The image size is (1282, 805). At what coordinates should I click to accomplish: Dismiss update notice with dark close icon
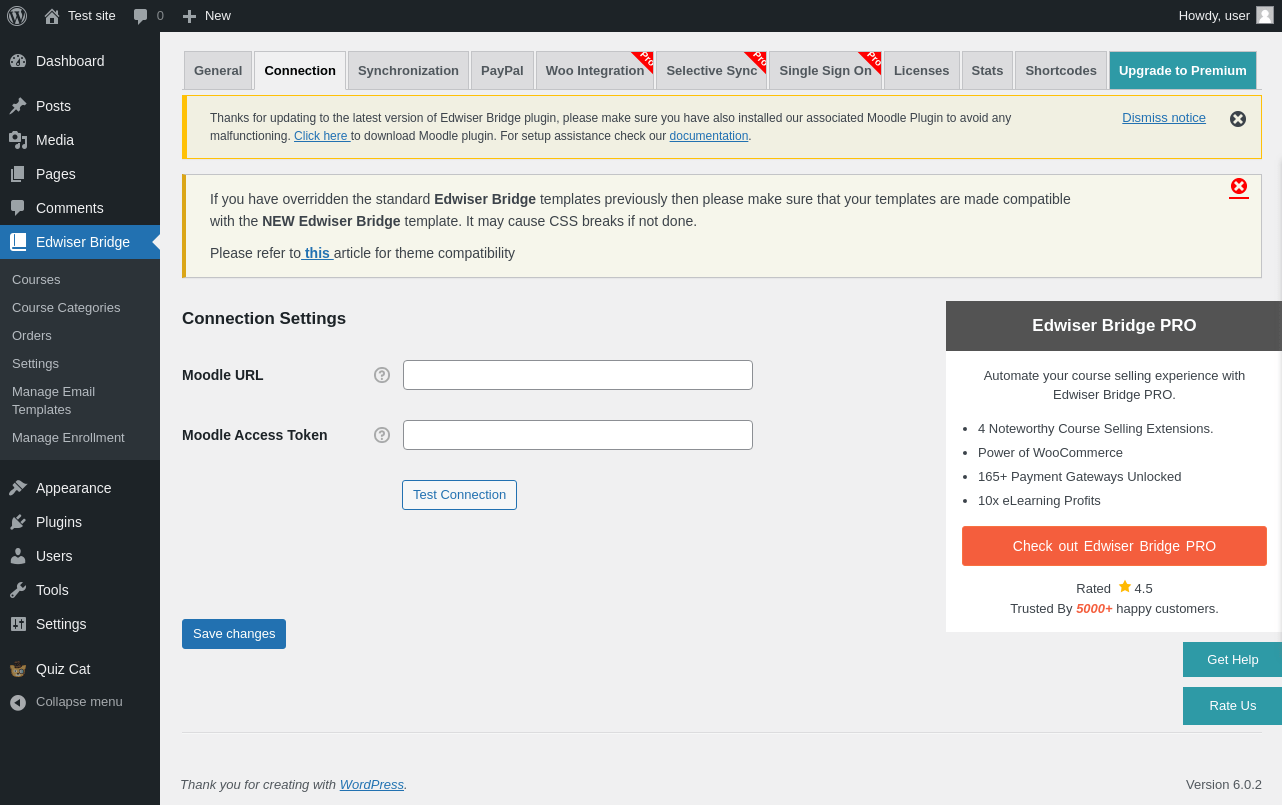click(1238, 119)
